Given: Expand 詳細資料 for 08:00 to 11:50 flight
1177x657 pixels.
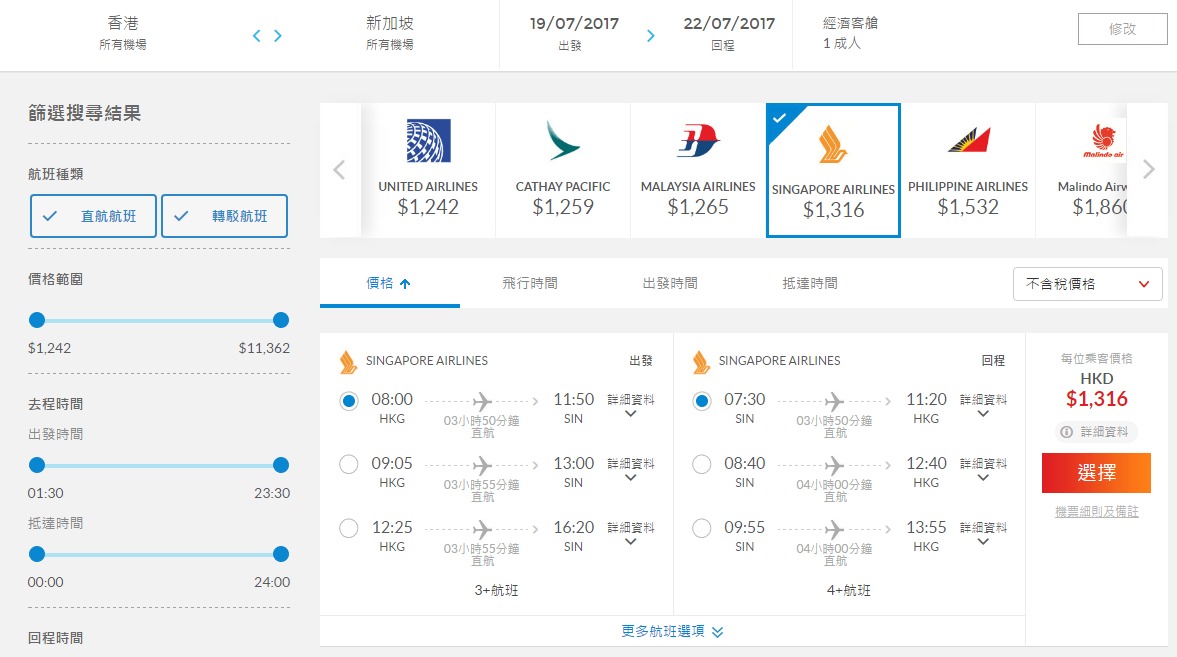Looking at the screenshot, I should point(631,405).
